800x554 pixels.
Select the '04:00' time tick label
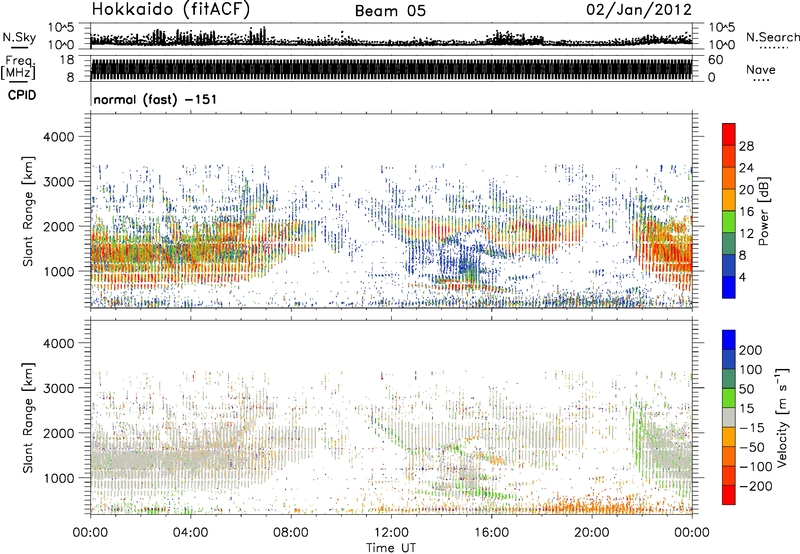(190, 533)
